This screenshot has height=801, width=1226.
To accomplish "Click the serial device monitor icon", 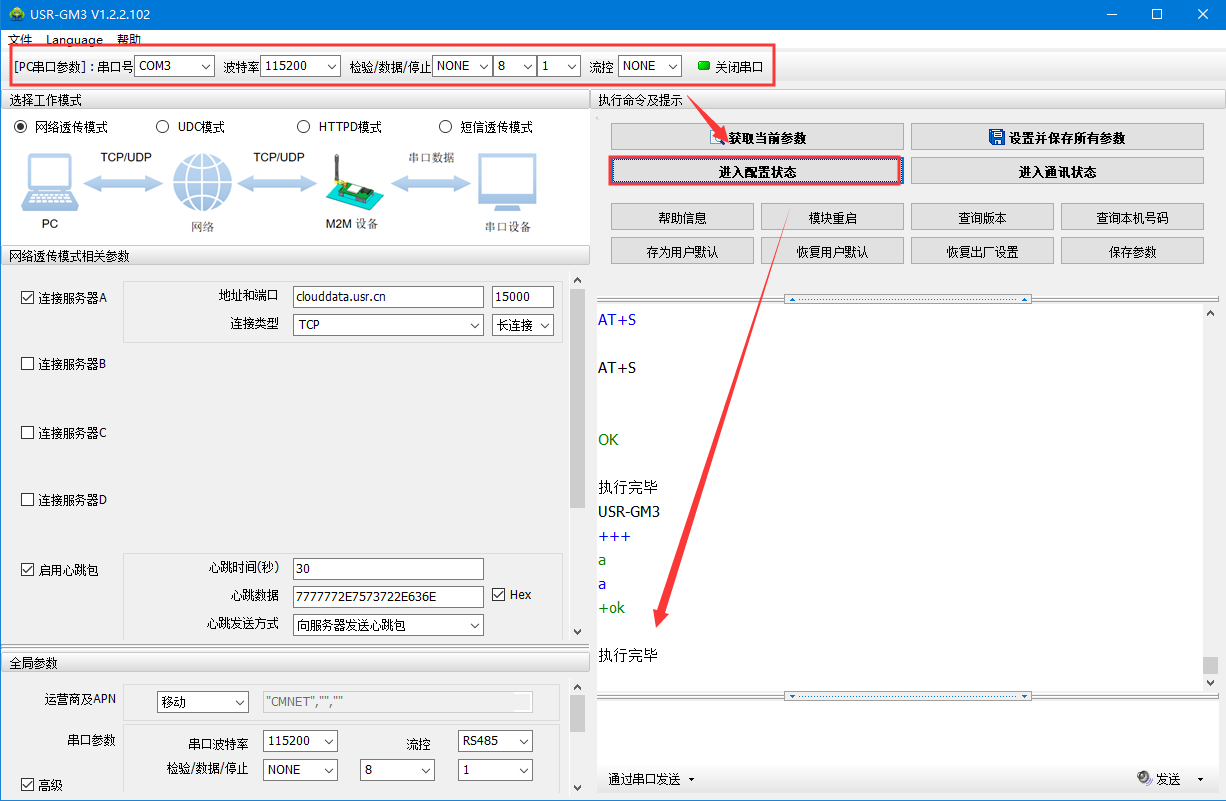I will pos(507,184).
